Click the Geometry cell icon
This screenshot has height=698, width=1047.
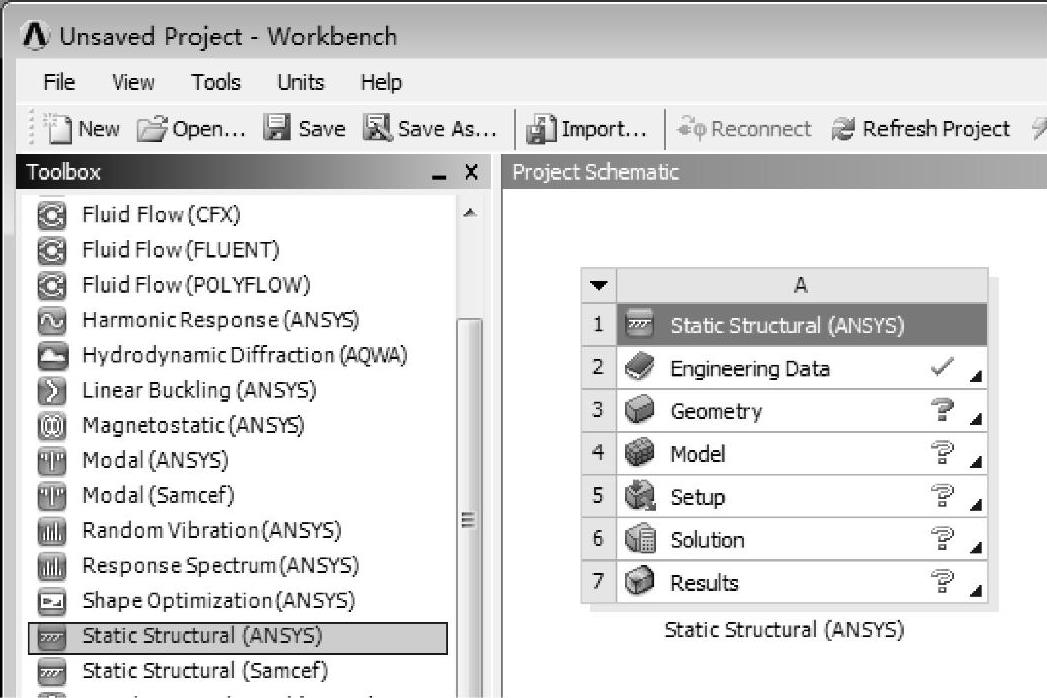click(639, 411)
